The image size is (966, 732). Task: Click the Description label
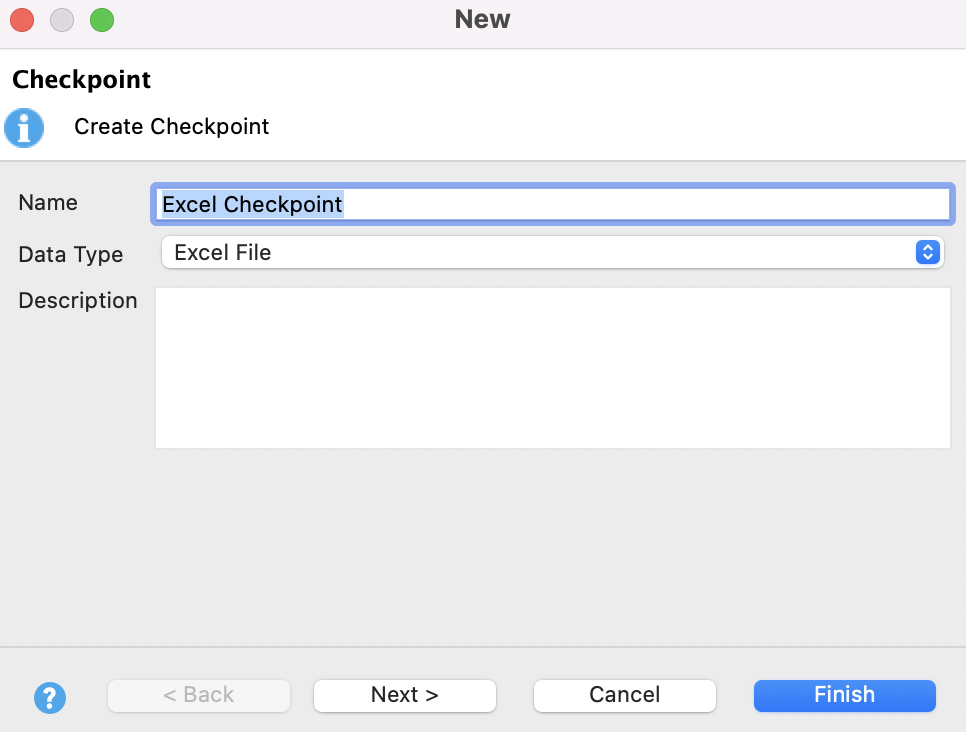[78, 301]
